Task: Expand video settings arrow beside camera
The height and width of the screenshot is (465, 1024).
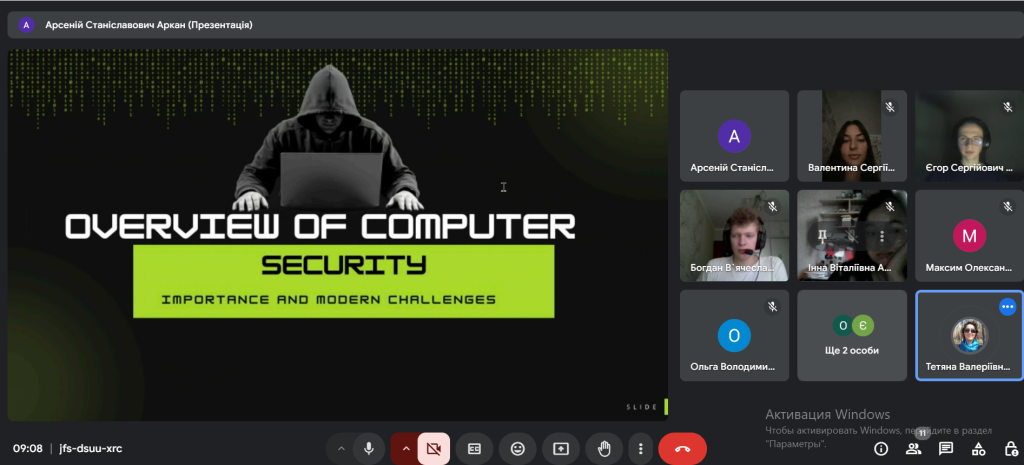Action: tap(405, 449)
